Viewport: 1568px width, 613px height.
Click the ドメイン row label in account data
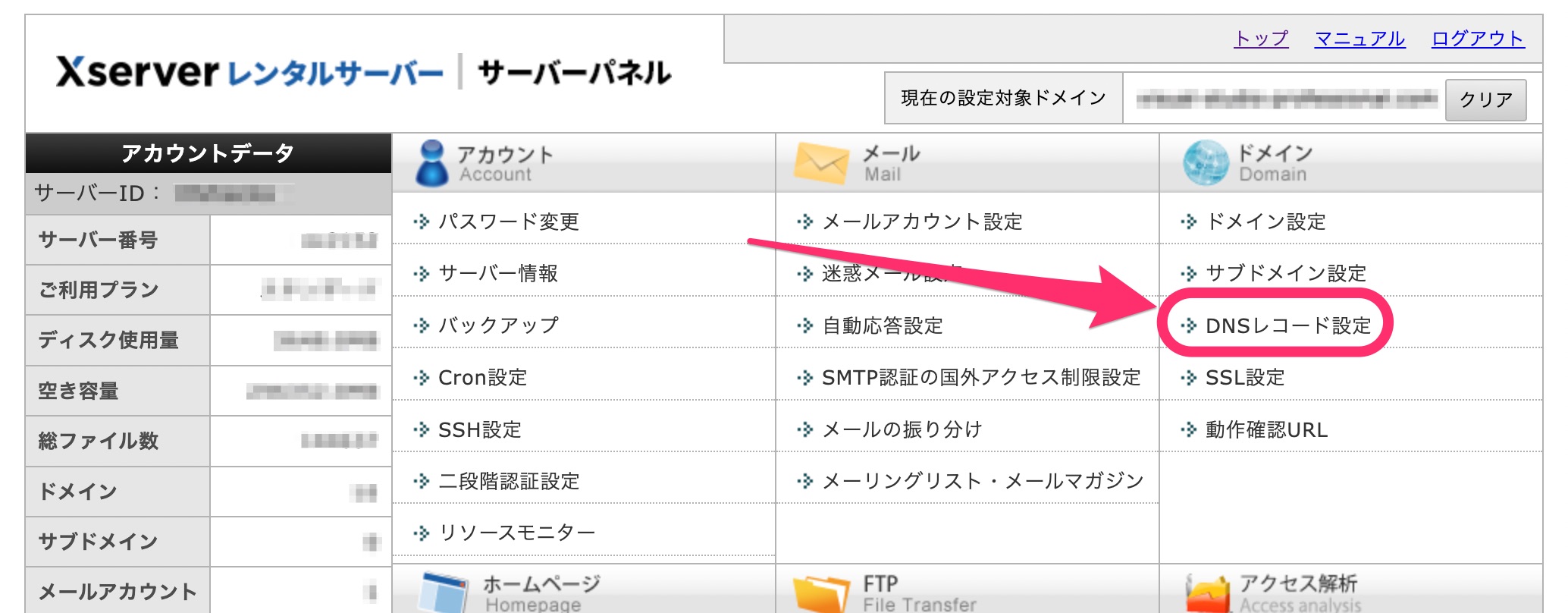point(78,492)
